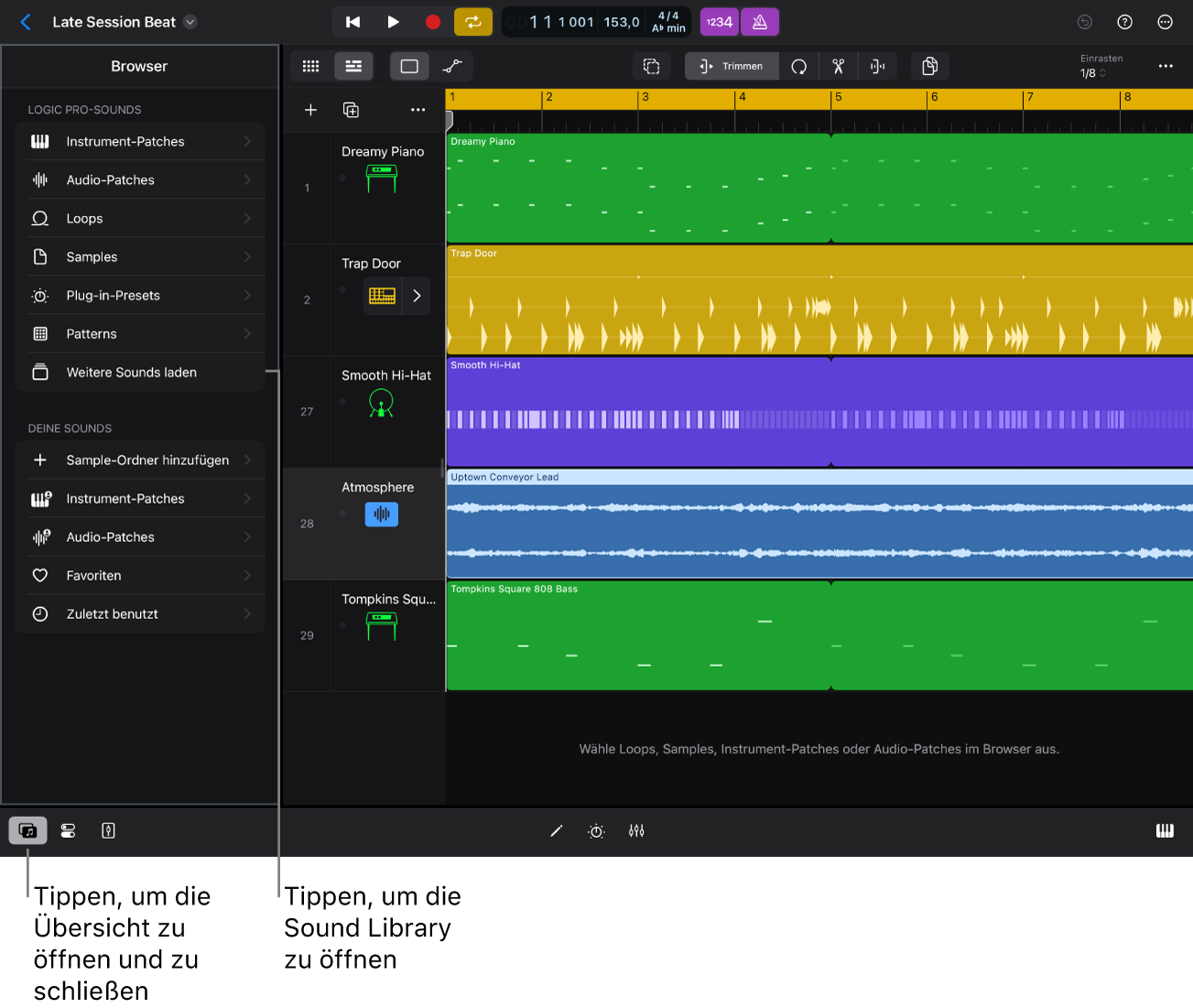
Task: Open the region copy tool icon
Action: tap(929, 66)
